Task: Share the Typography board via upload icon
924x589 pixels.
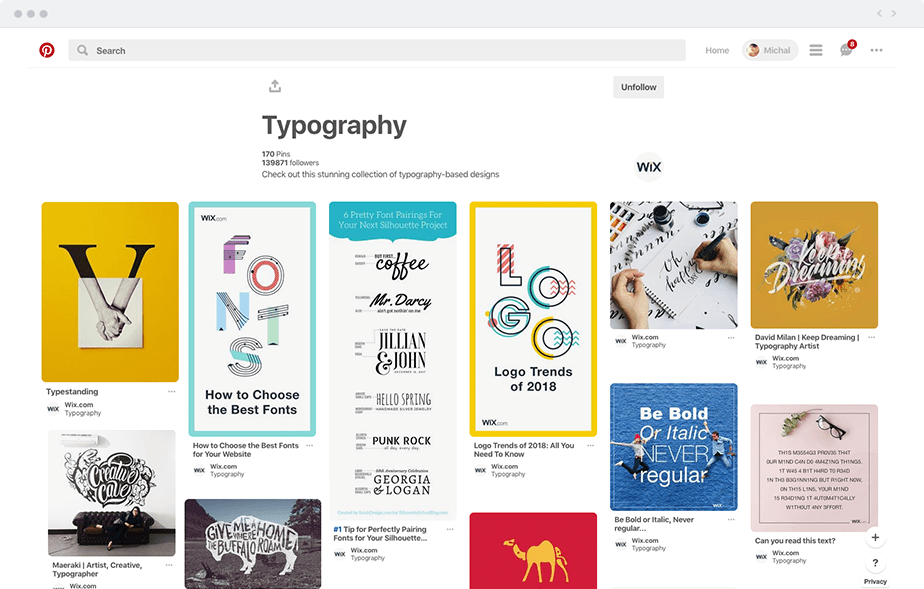Action: (x=275, y=87)
